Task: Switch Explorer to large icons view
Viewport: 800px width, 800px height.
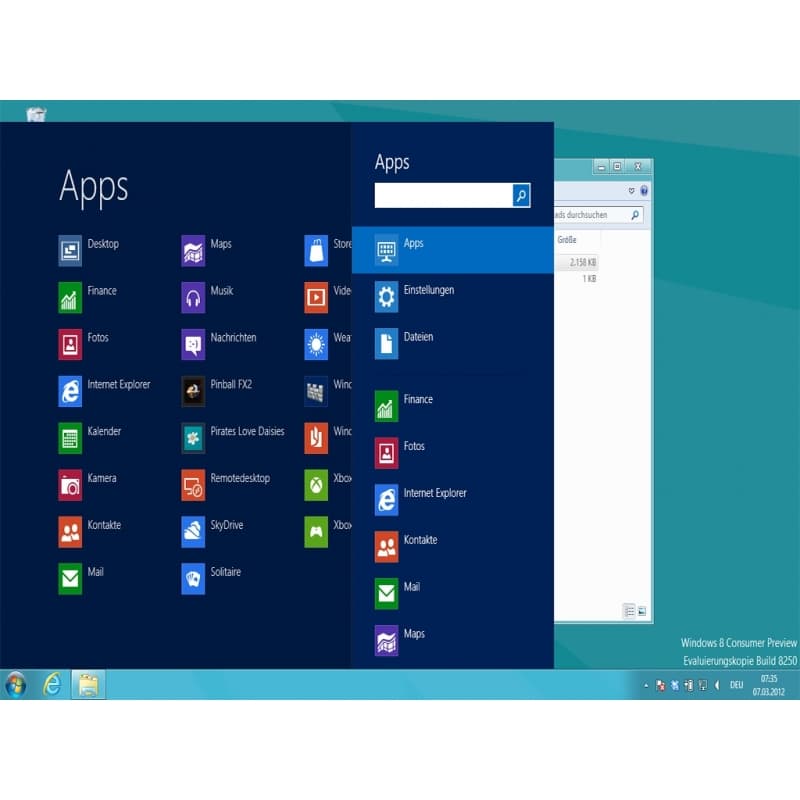Action: (x=642, y=611)
